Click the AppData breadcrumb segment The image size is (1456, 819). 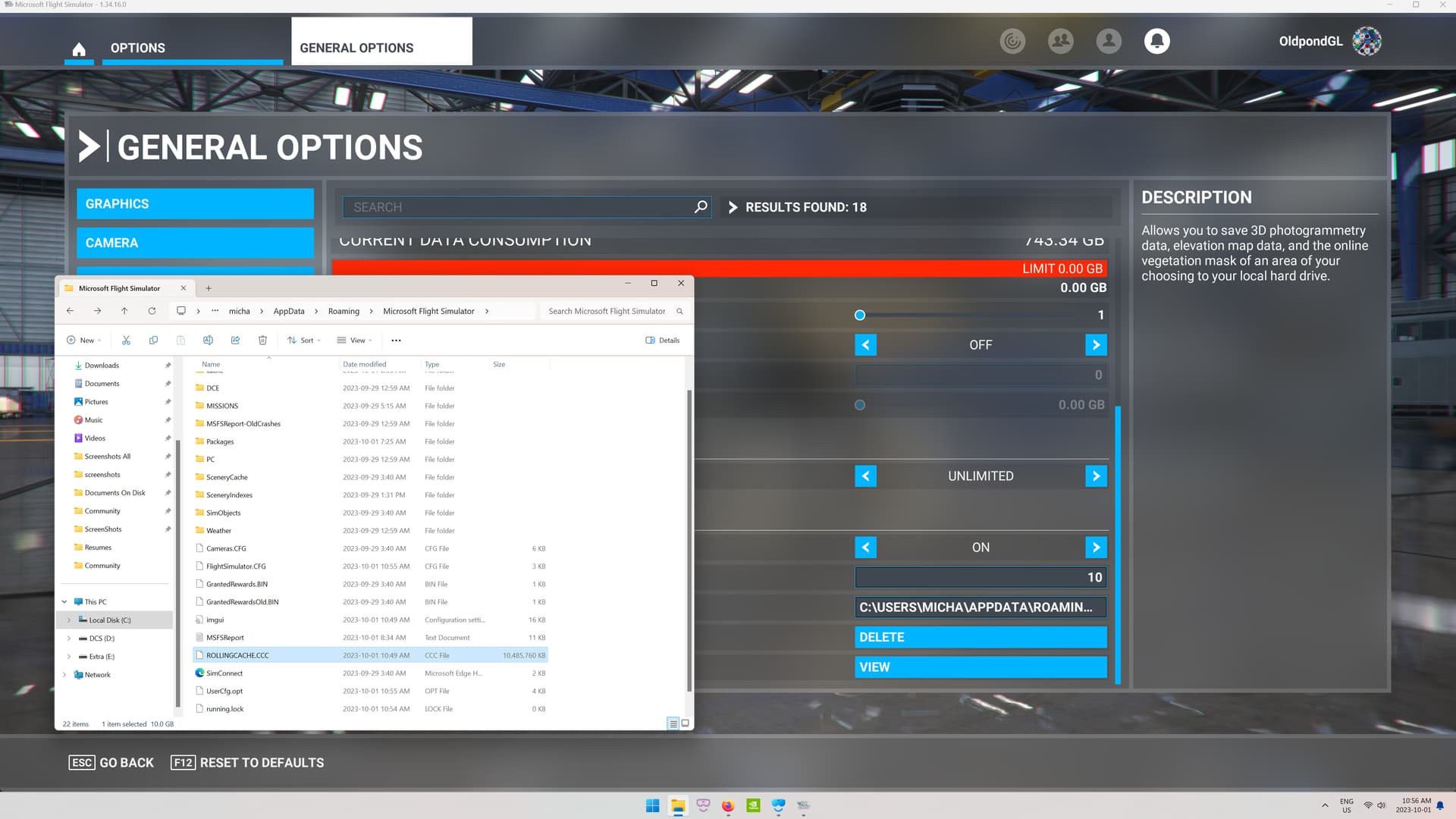[289, 311]
